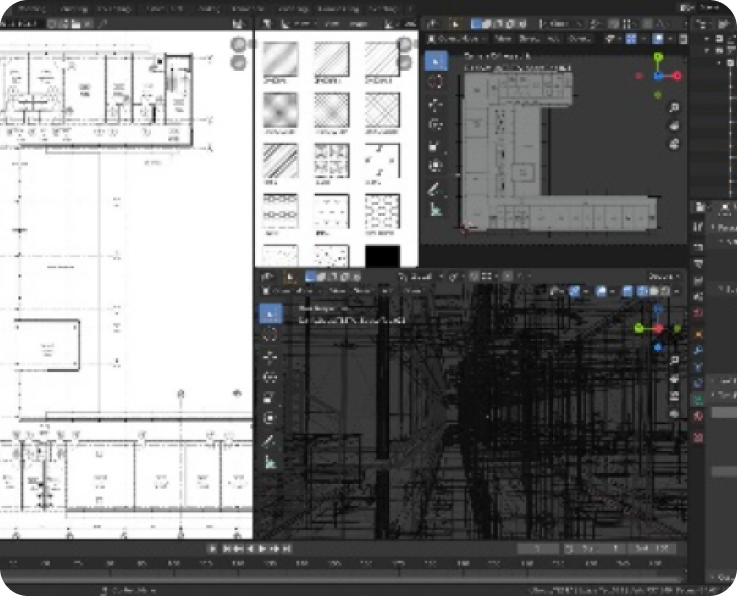Select the Annotate tool in wireframe viewport
The image size is (737, 596).
pos(270,441)
